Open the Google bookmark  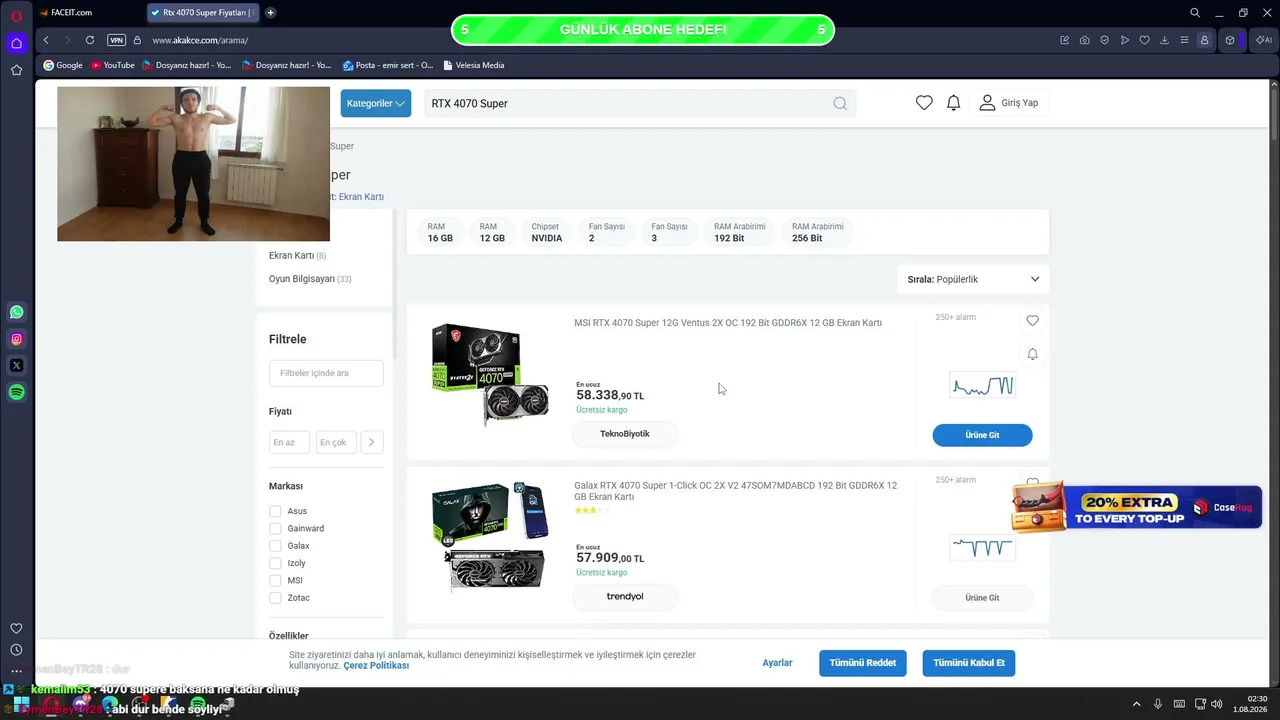pyautogui.click(x=62, y=65)
